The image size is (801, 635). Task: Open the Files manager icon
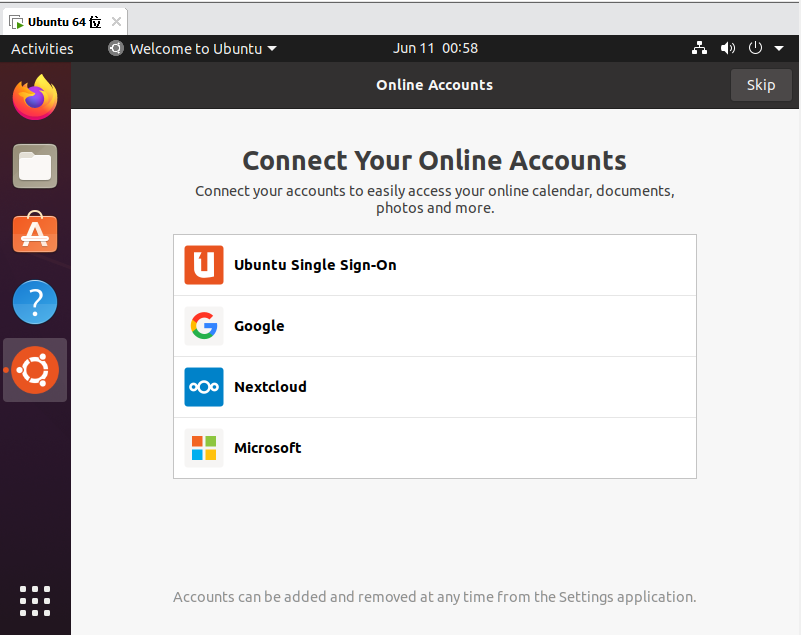pos(35,166)
